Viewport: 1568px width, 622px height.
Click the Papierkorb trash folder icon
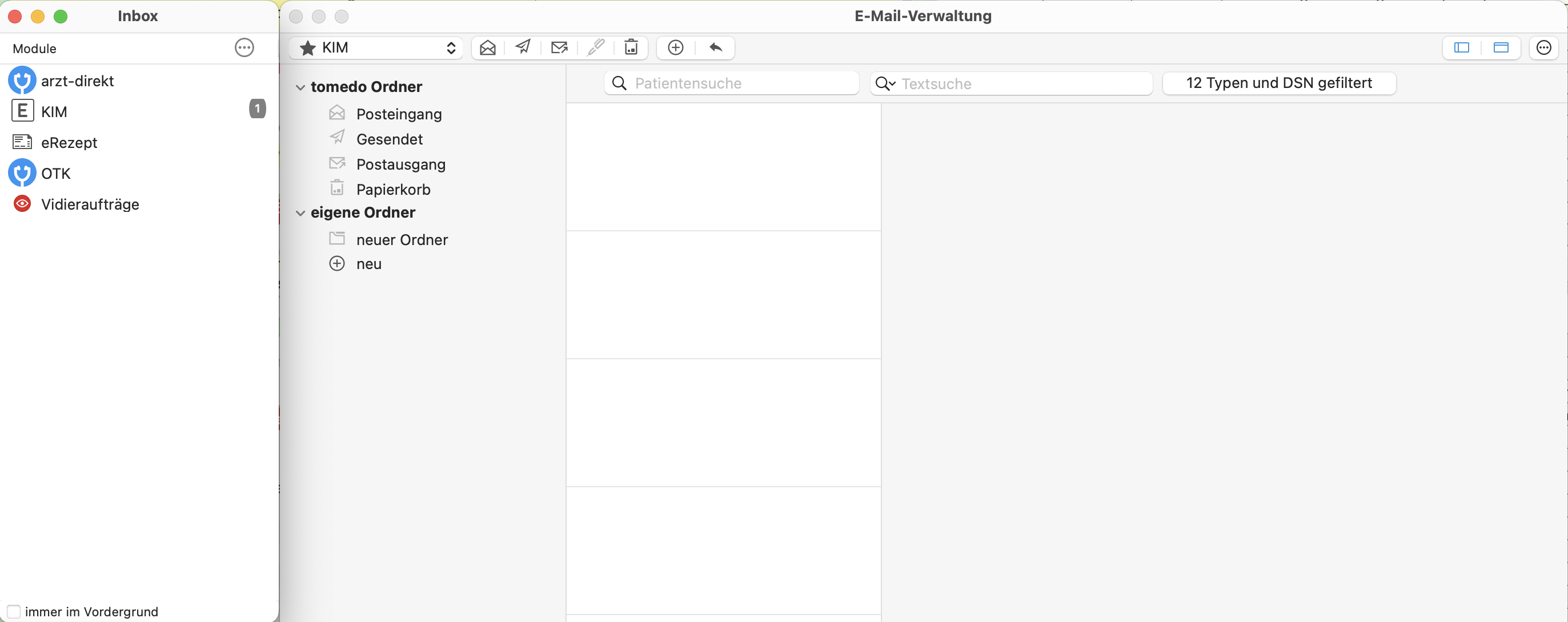[x=337, y=187]
